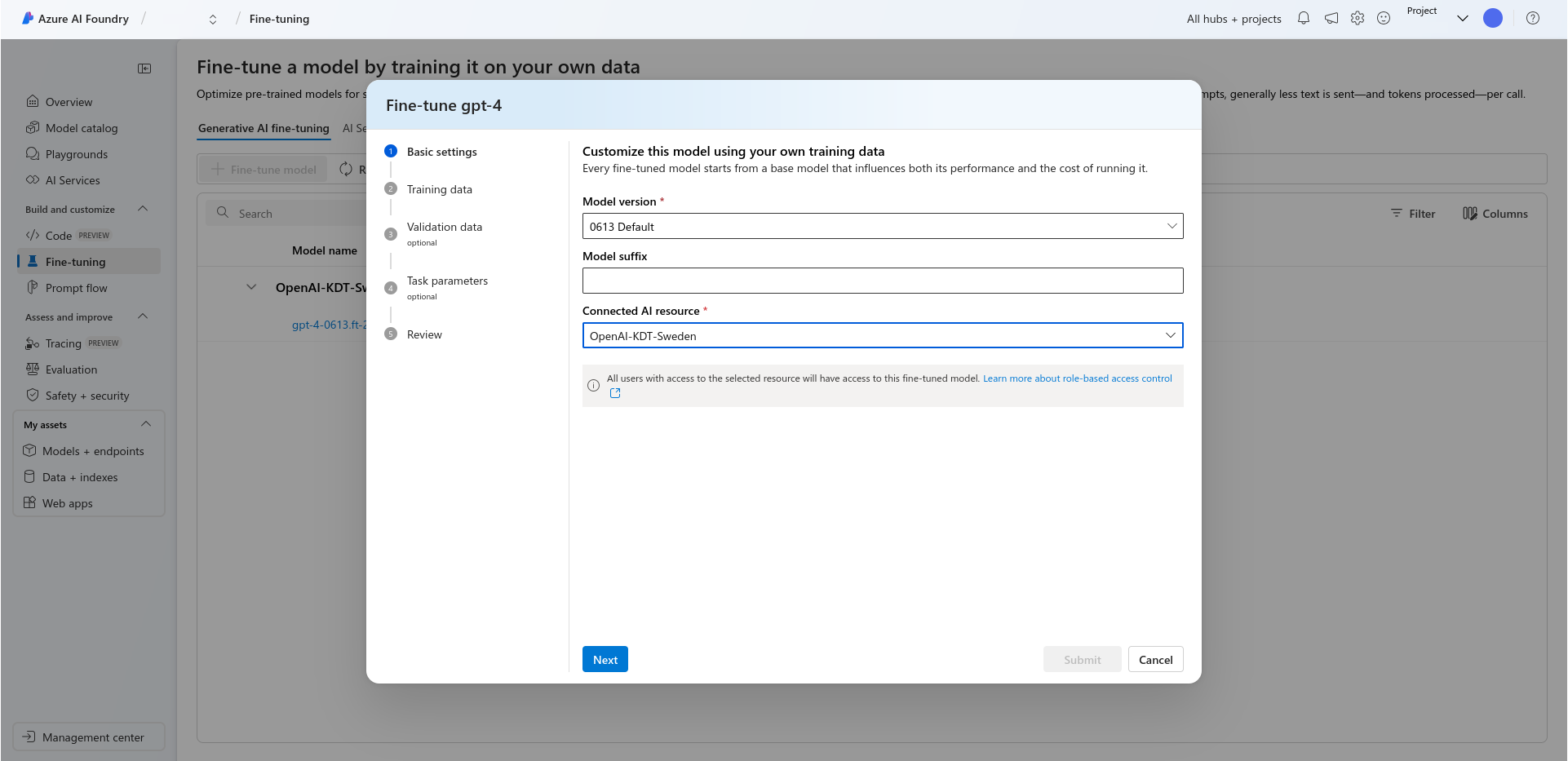Viewport: 1568px width, 761px height.
Task: Click the Safety + security shield icon
Action: click(33, 395)
